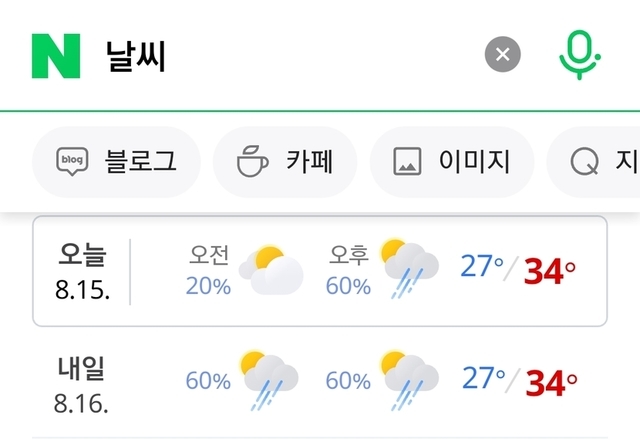Image resolution: width=640 pixels, height=440 pixels.
Task: Clear the search text with X button
Action: 502,56
